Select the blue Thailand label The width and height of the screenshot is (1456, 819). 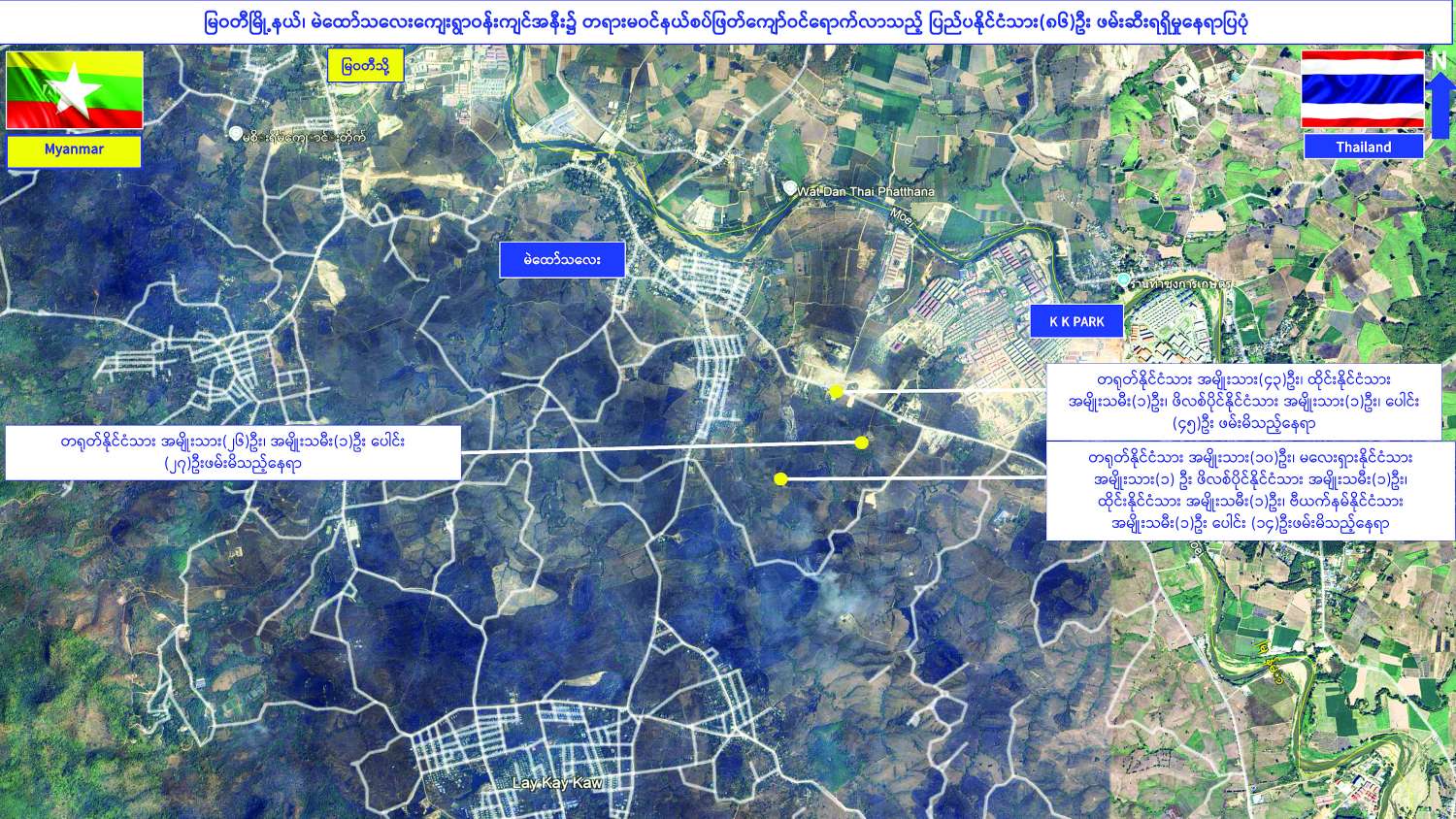pyautogui.click(x=1363, y=147)
